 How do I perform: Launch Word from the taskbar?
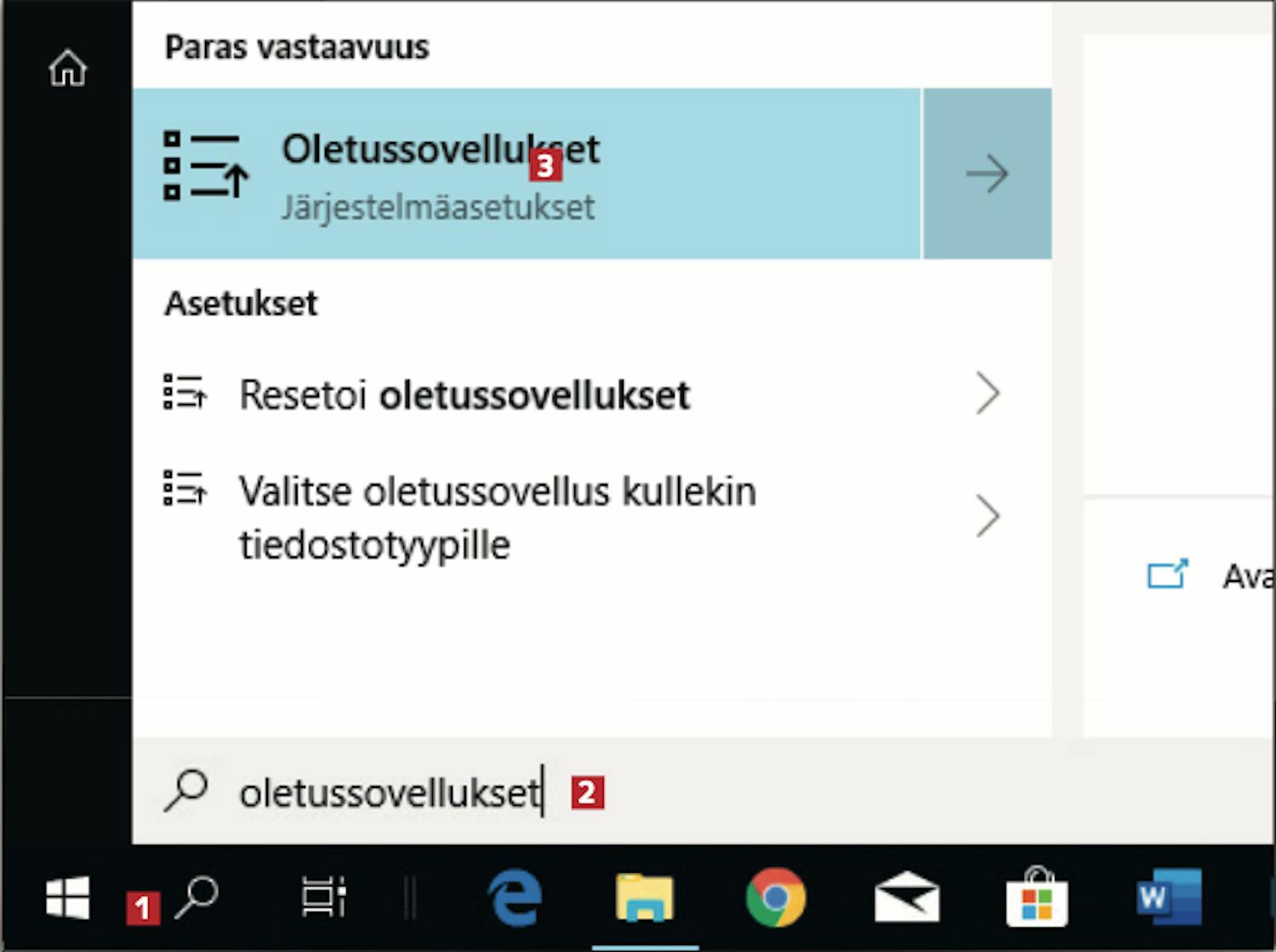click(x=1169, y=898)
